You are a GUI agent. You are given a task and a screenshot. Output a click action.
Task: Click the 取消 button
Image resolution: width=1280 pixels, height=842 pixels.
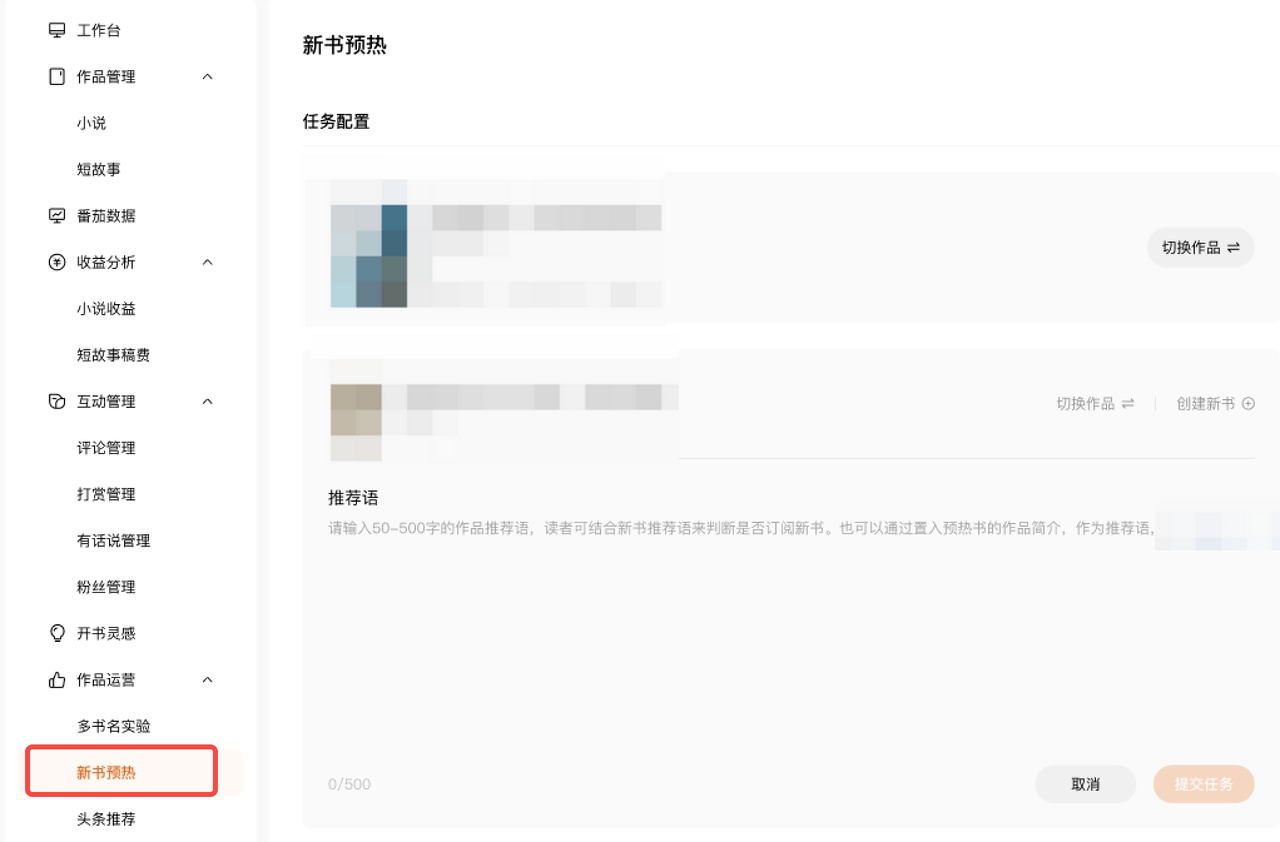(1085, 784)
